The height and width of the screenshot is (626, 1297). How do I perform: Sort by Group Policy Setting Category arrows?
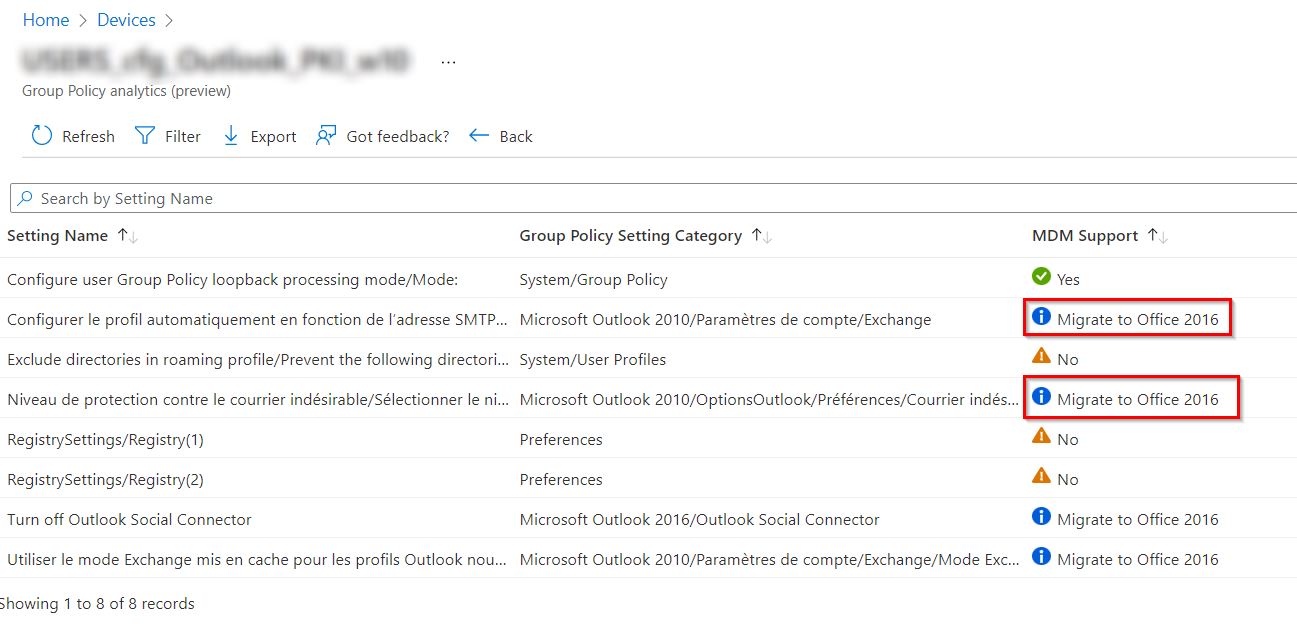(762, 236)
